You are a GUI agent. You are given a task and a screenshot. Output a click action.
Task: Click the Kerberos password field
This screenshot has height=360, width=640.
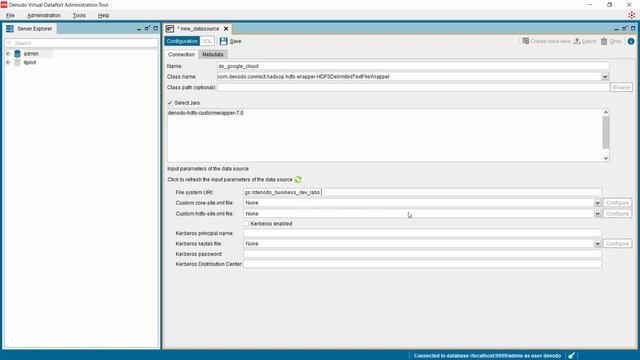pos(422,254)
